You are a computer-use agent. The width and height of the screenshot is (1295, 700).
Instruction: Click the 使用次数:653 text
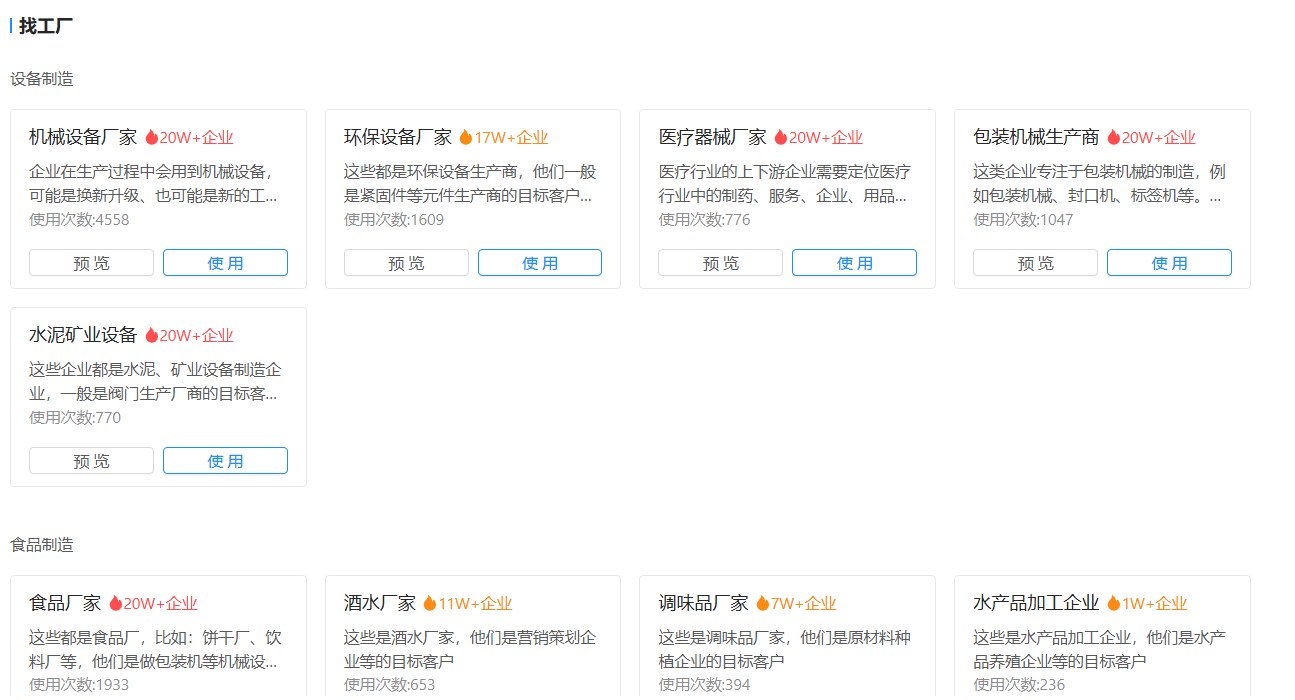[390, 685]
